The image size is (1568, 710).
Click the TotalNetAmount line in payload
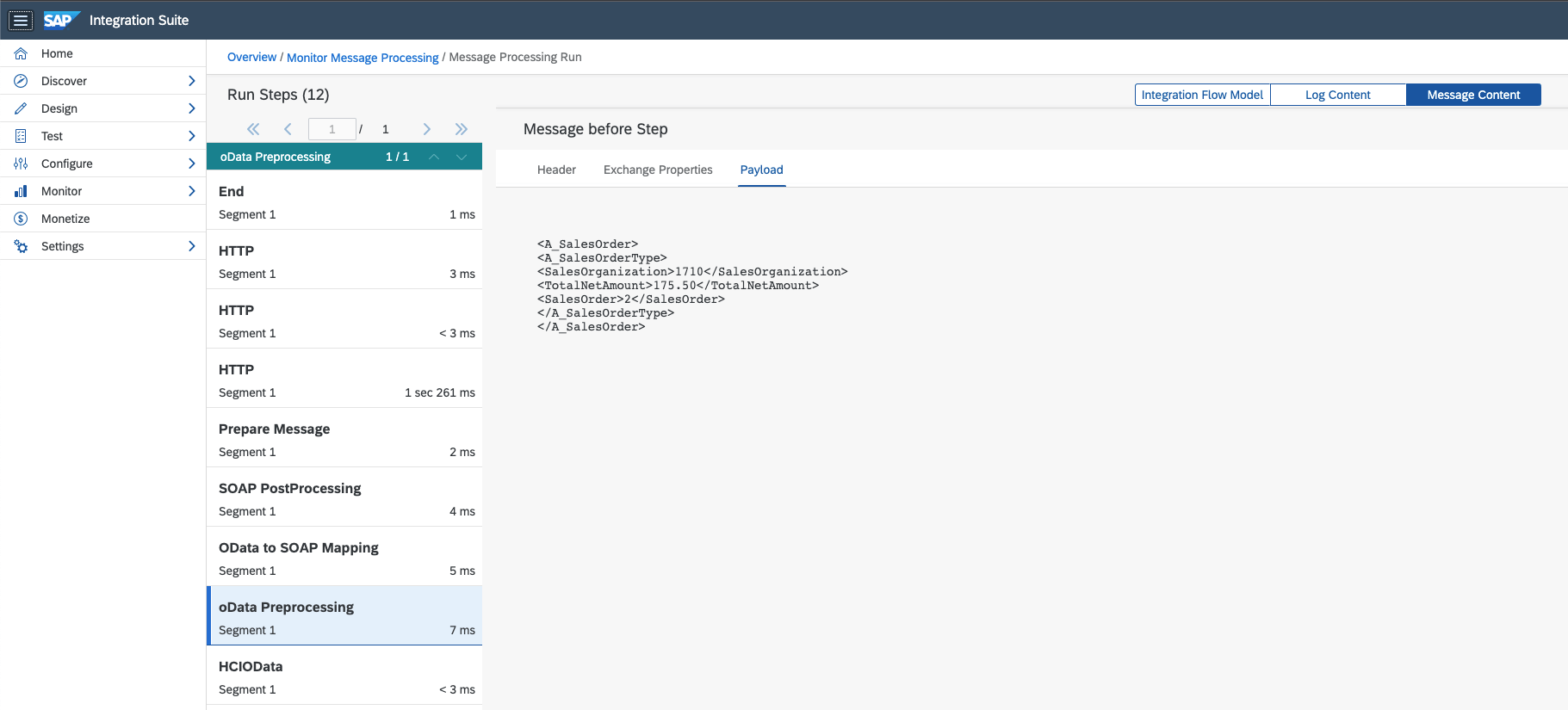click(678, 286)
